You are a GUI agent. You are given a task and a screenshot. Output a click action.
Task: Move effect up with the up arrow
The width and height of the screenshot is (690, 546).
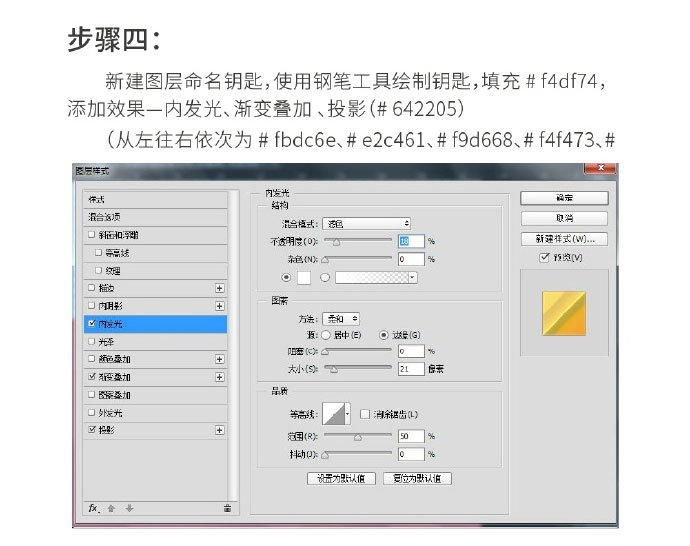pos(111,508)
